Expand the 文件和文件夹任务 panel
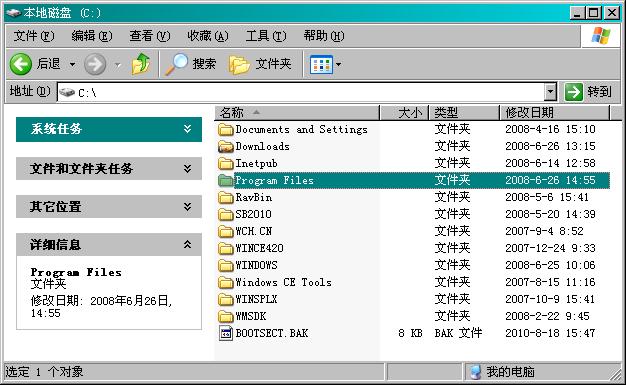 [x=187, y=169]
